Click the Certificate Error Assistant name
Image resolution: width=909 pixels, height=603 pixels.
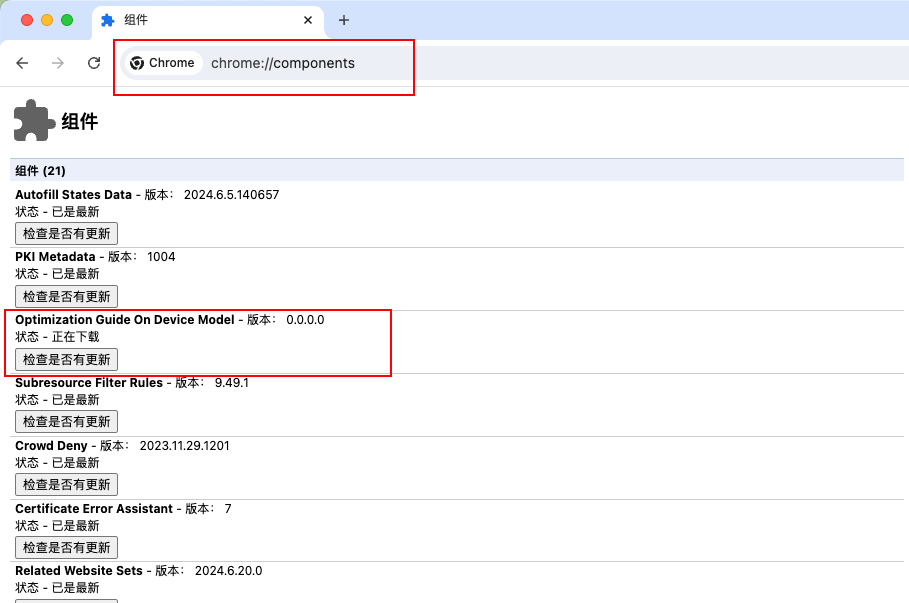[94, 509]
